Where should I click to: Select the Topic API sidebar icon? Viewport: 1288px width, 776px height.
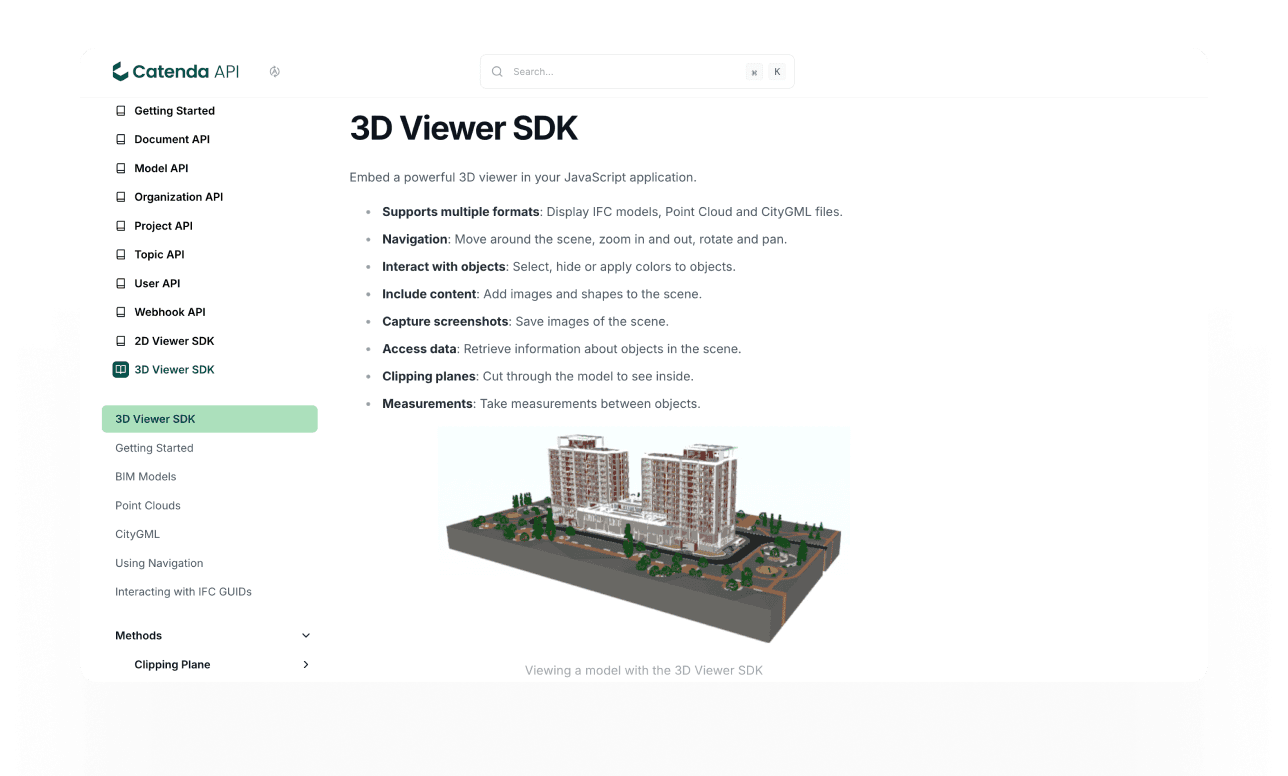click(120, 254)
